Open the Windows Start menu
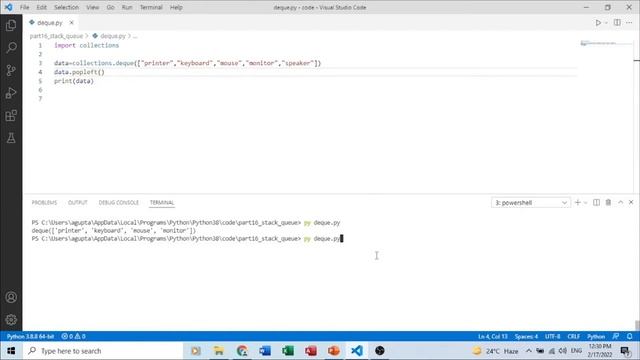640x360 pixels. pos(11,351)
